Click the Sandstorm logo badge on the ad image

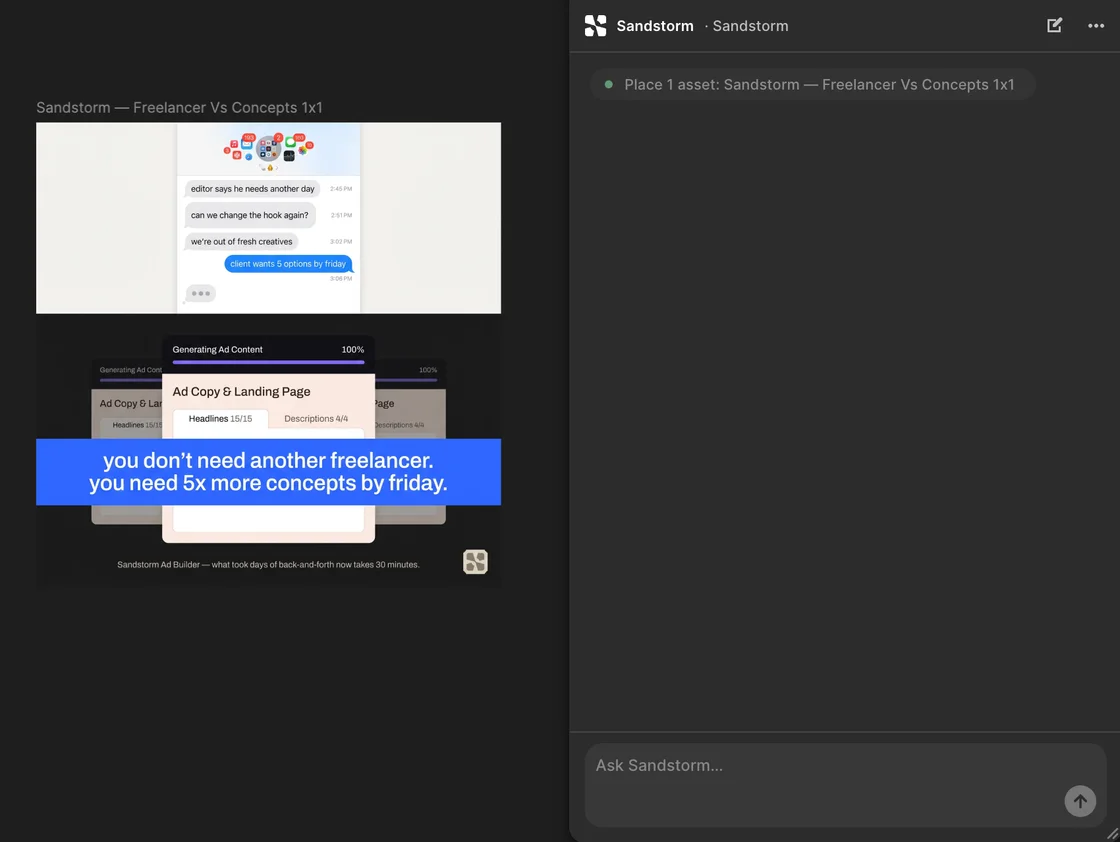coord(475,561)
